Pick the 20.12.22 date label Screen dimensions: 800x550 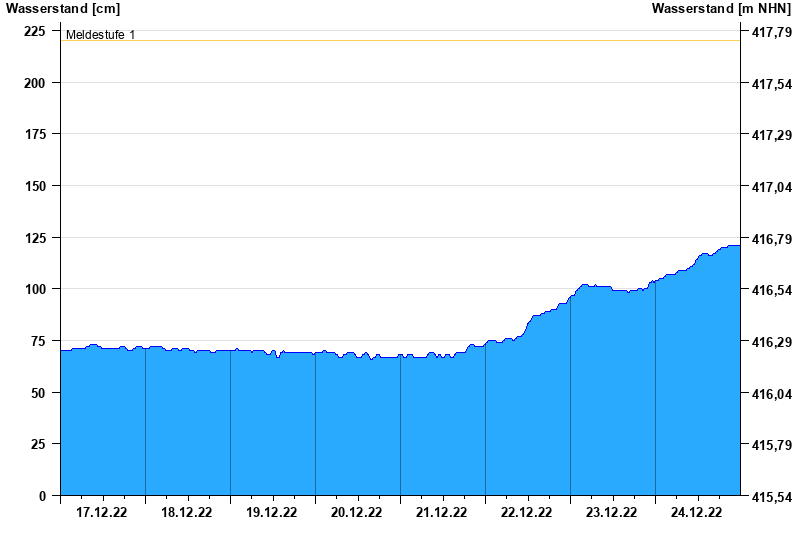(357, 513)
